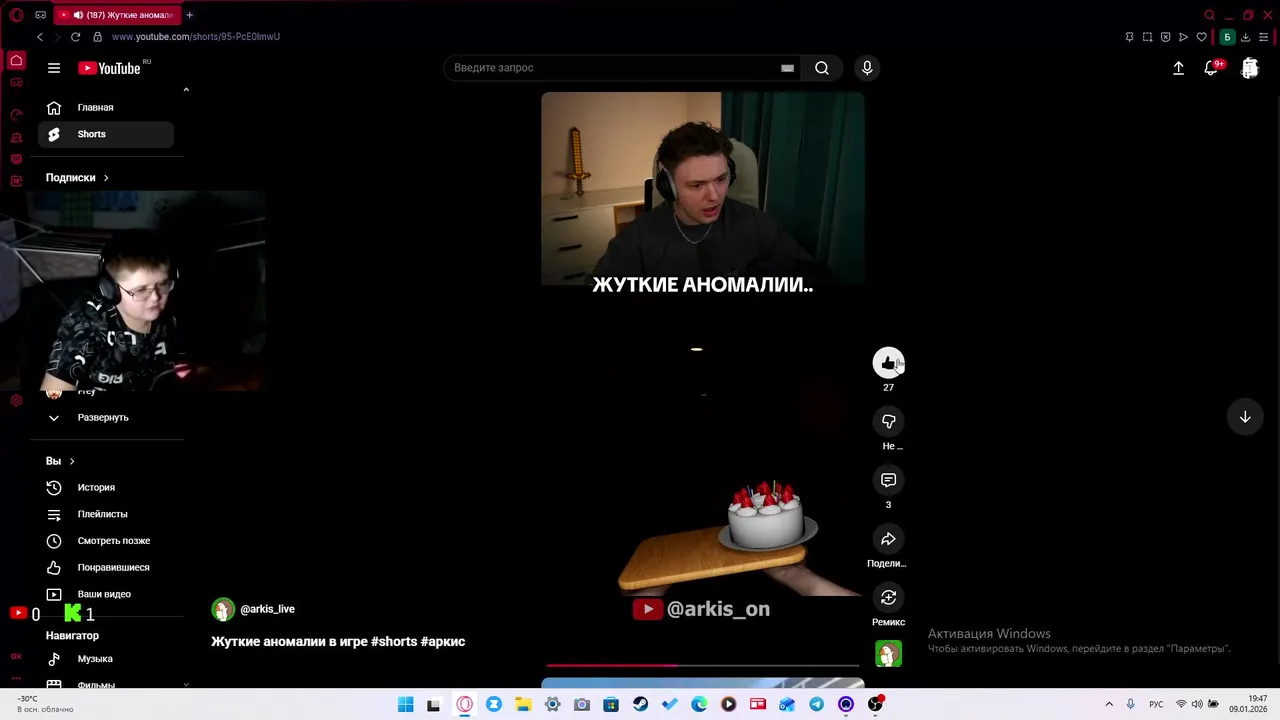The width and height of the screenshot is (1280, 720).
Task: Open Главная in YouTube sidebar
Action: click(x=106, y=107)
